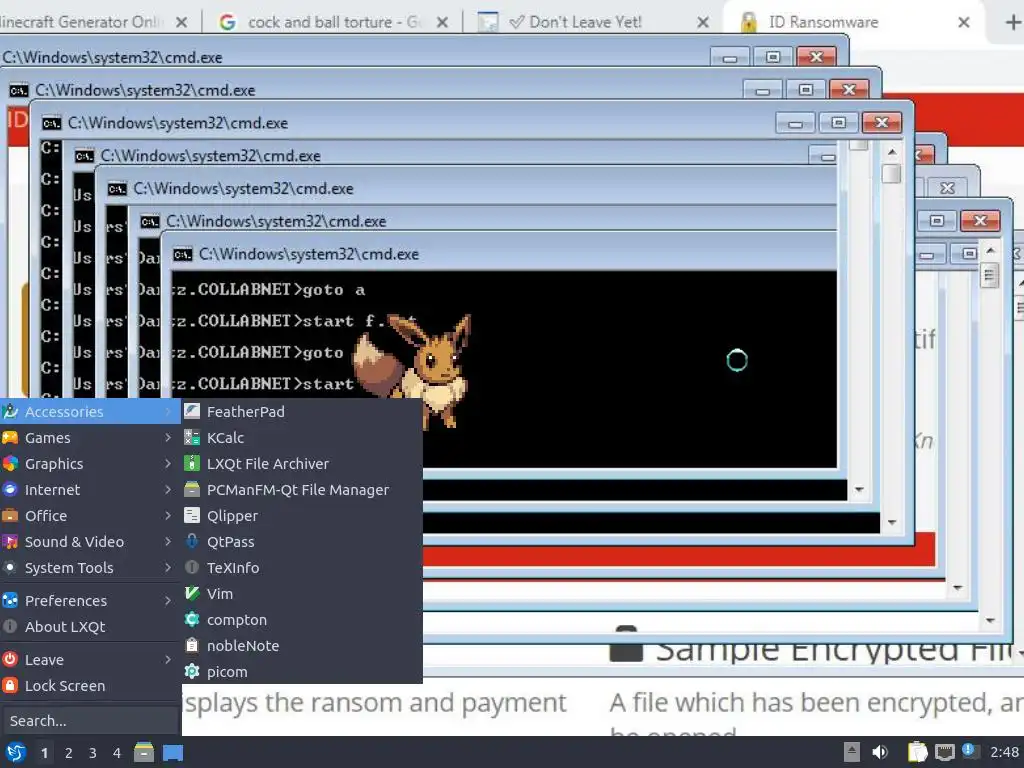Expand the Games submenu

click(x=90, y=438)
